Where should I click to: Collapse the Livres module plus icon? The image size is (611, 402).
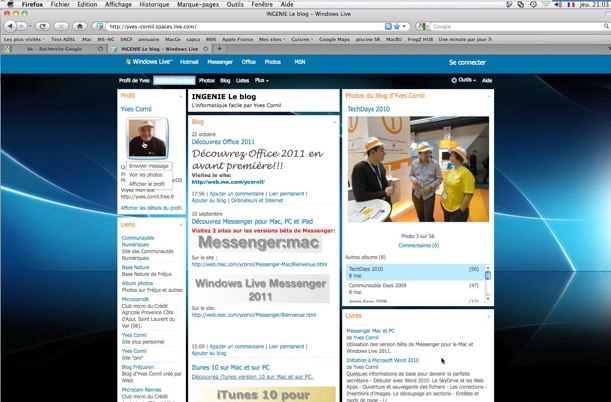click(489, 316)
